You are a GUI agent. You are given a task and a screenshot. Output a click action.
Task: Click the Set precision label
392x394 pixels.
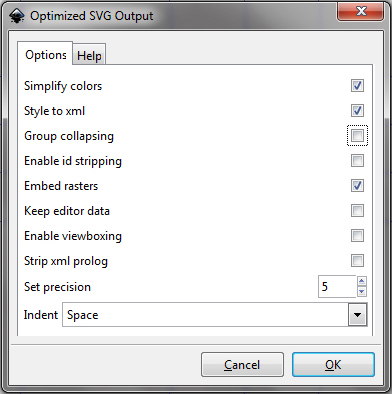[57, 287]
